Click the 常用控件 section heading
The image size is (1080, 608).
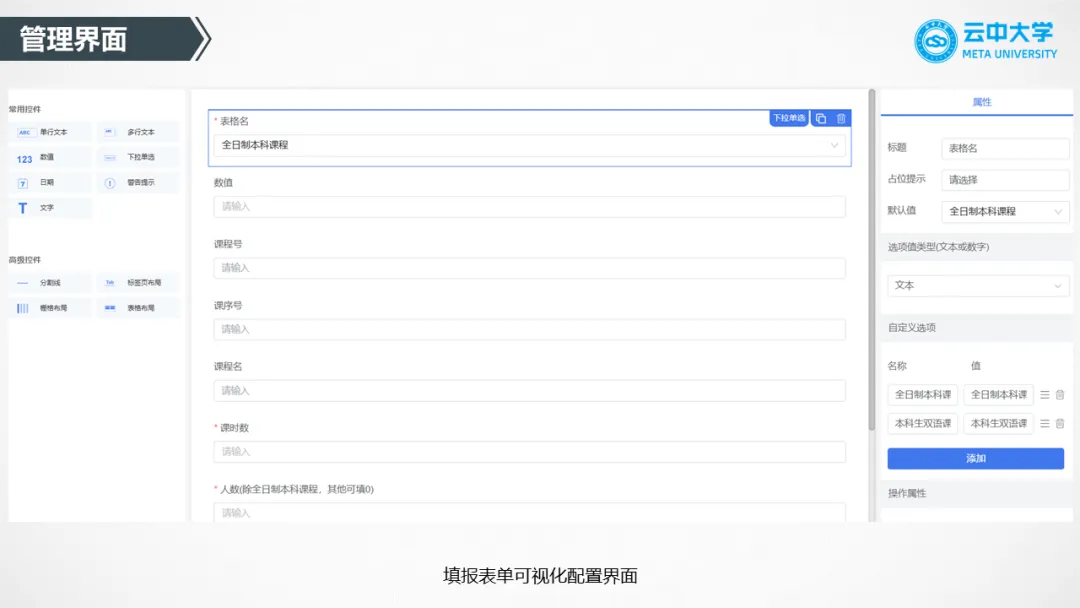point(25,109)
